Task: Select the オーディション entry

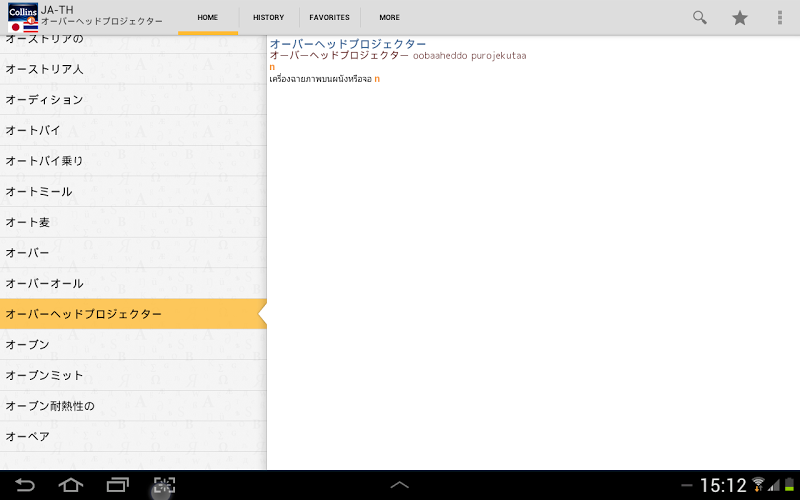Action: (x=133, y=100)
